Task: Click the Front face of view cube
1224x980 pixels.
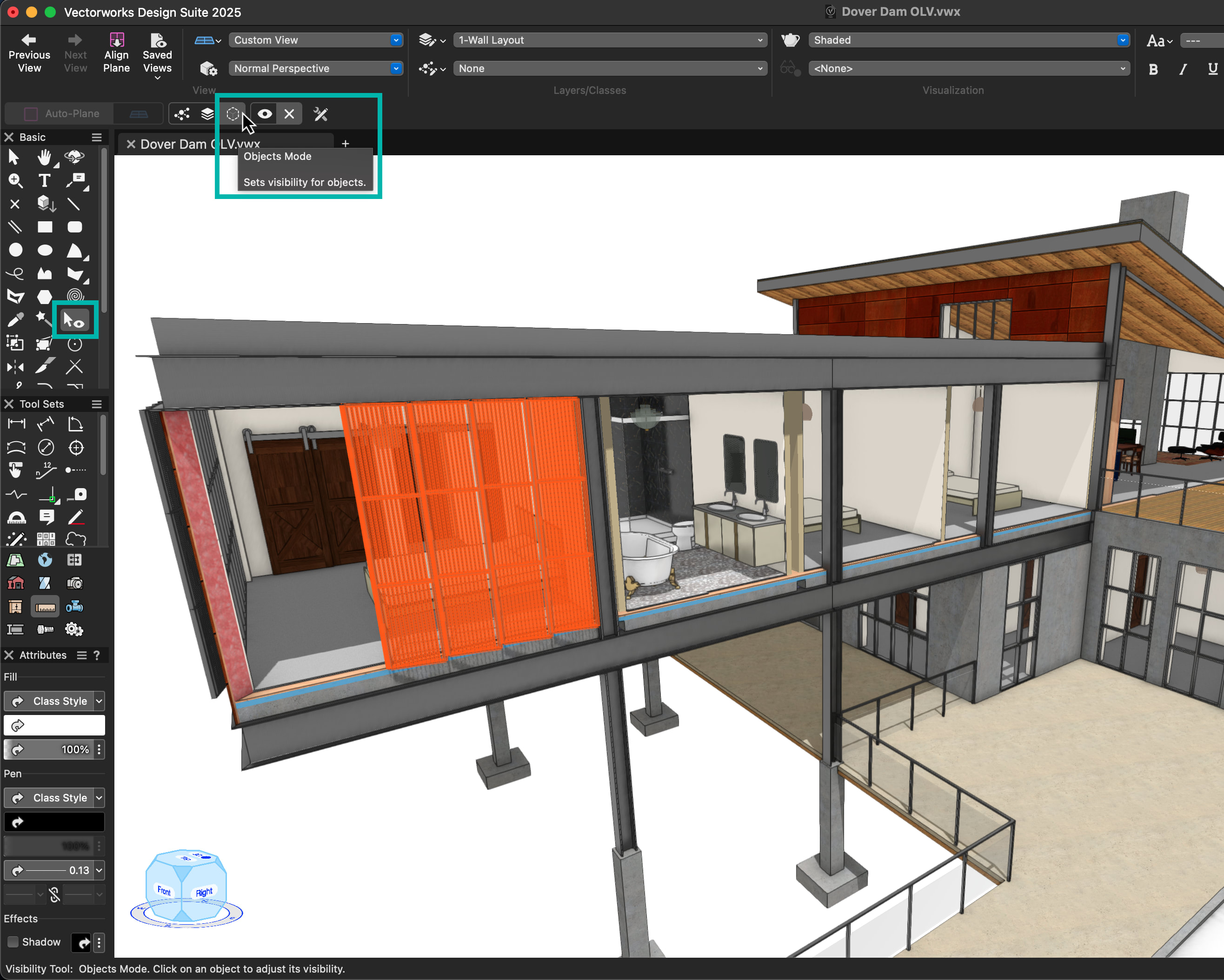Action: (x=164, y=890)
